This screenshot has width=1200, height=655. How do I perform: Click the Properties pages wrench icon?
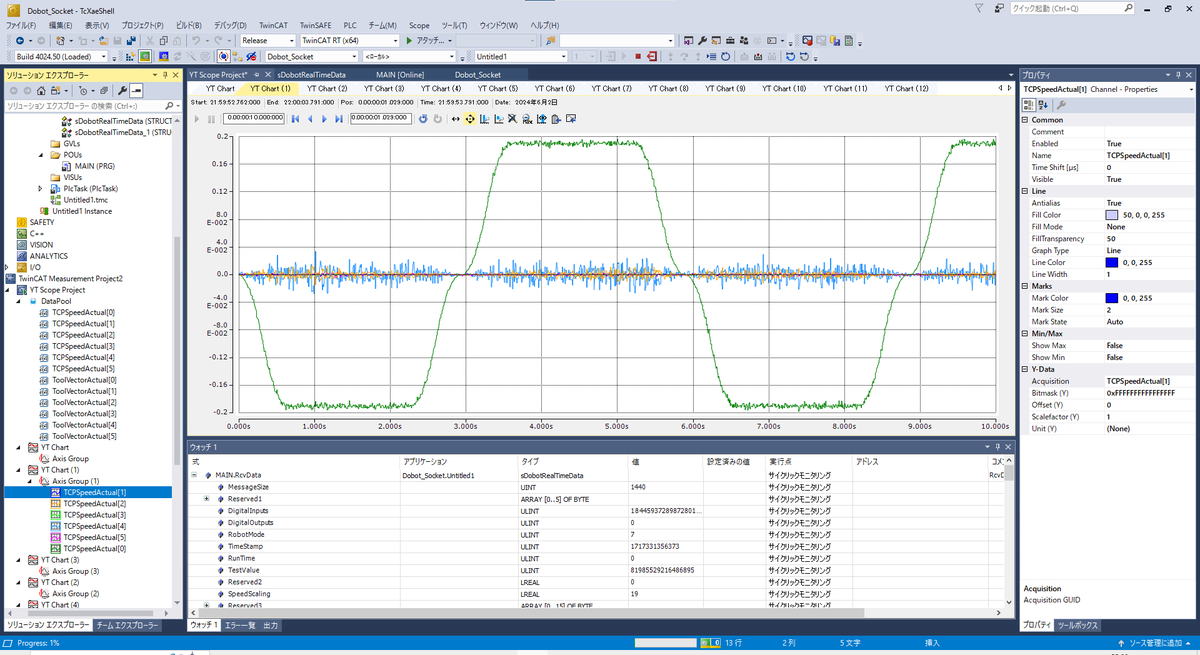point(1061,105)
